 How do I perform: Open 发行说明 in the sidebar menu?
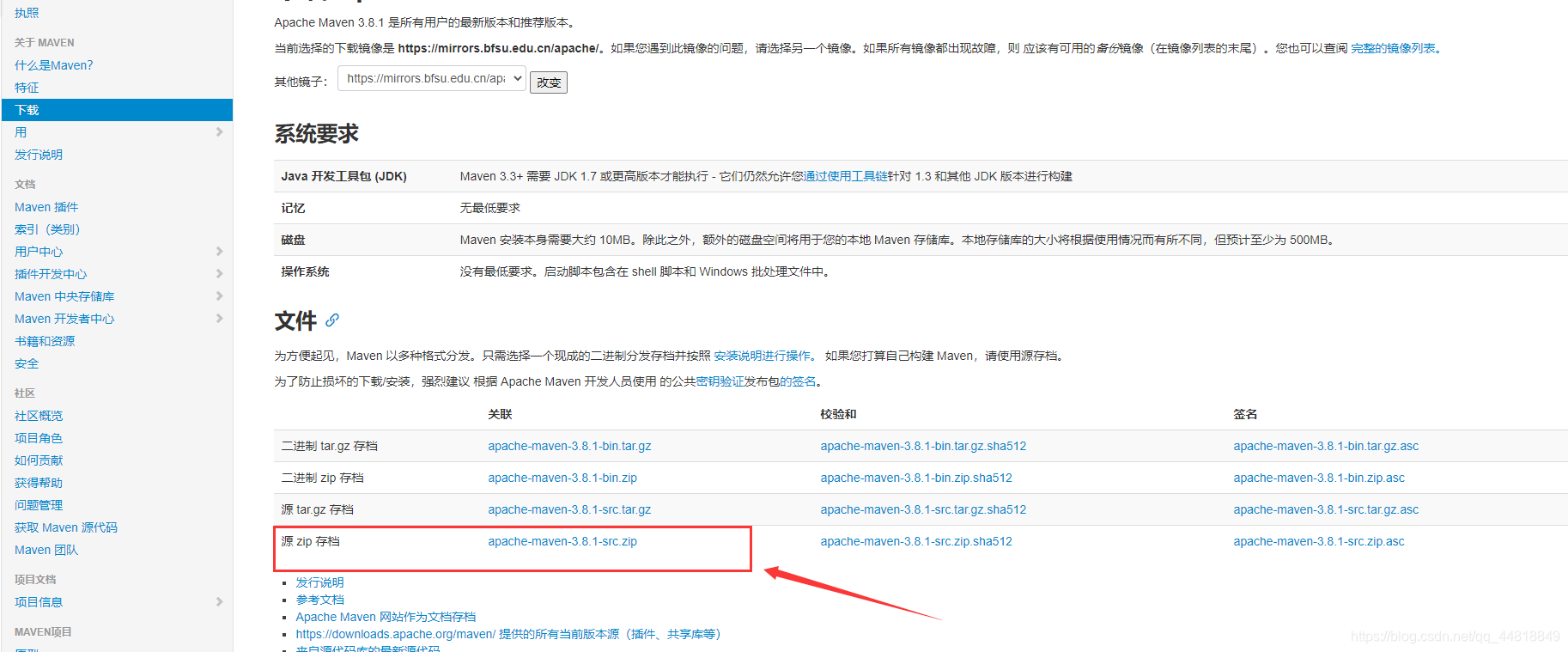pos(39,155)
